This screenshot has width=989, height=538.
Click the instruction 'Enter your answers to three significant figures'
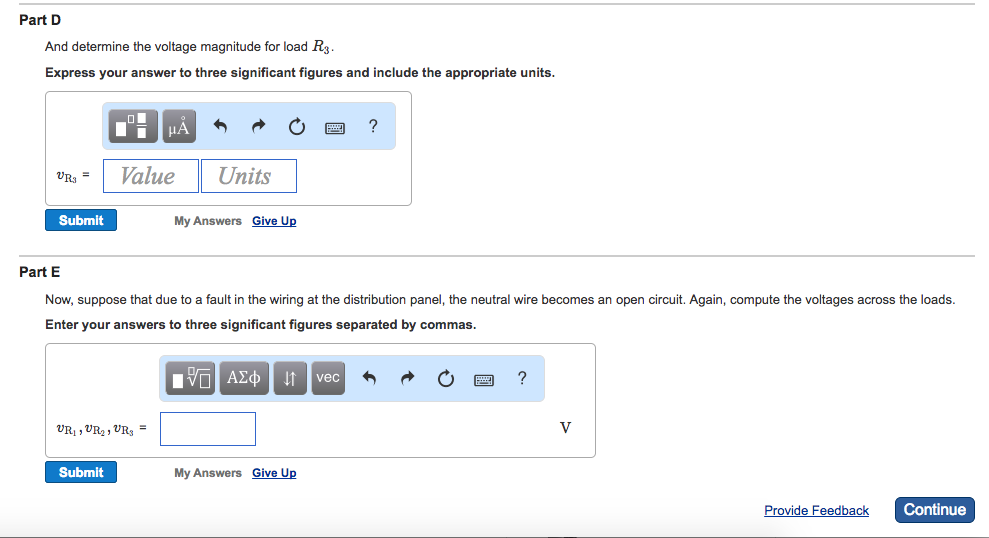pos(260,325)
